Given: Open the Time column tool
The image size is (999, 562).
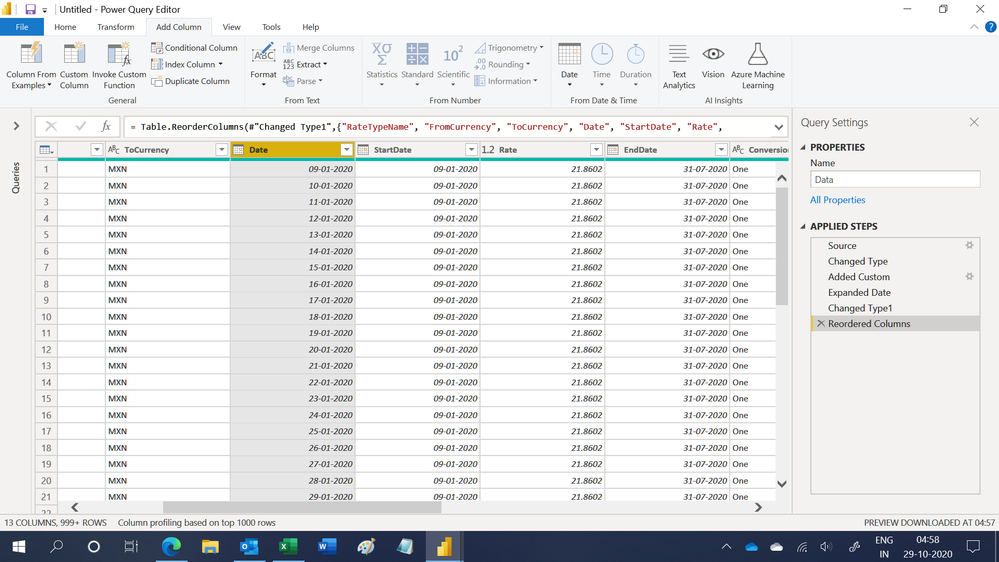Looking at the screenshot, I should (x=601, y=64).
